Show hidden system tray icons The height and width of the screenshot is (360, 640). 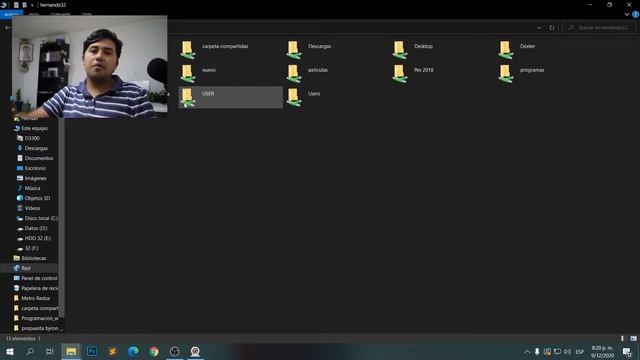tap(527, 351)
